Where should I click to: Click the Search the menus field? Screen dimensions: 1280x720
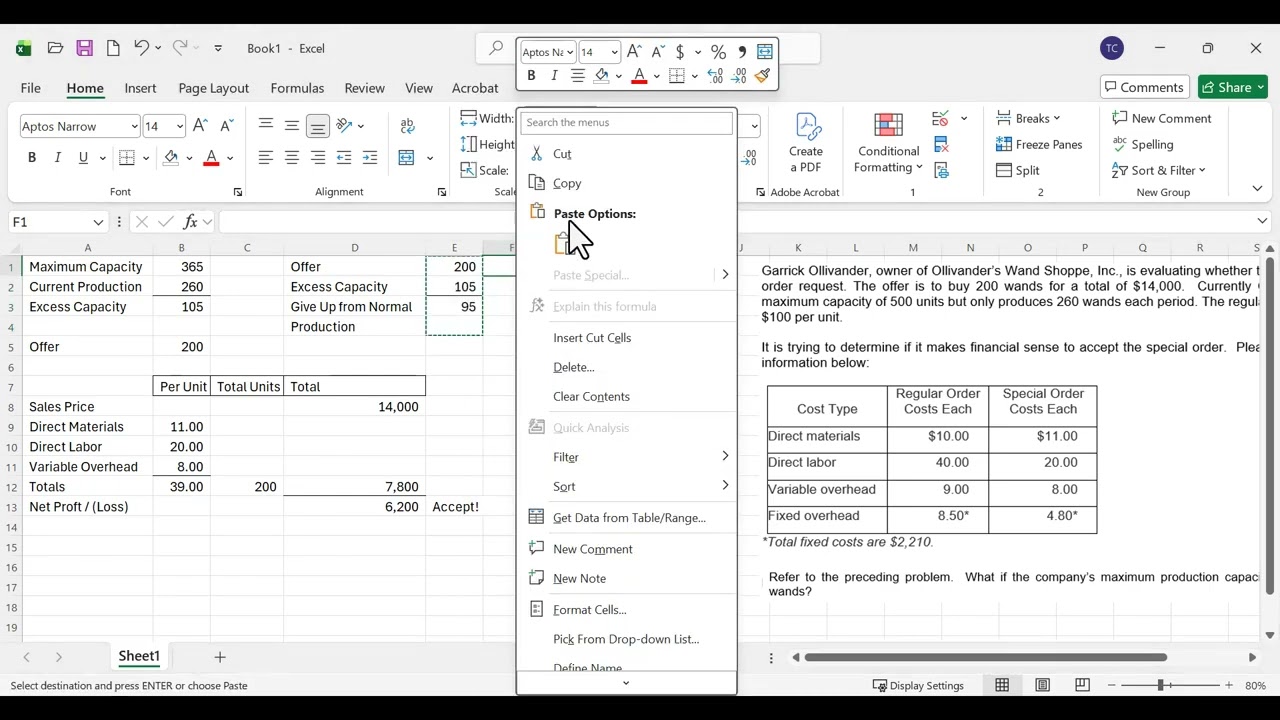627,122
